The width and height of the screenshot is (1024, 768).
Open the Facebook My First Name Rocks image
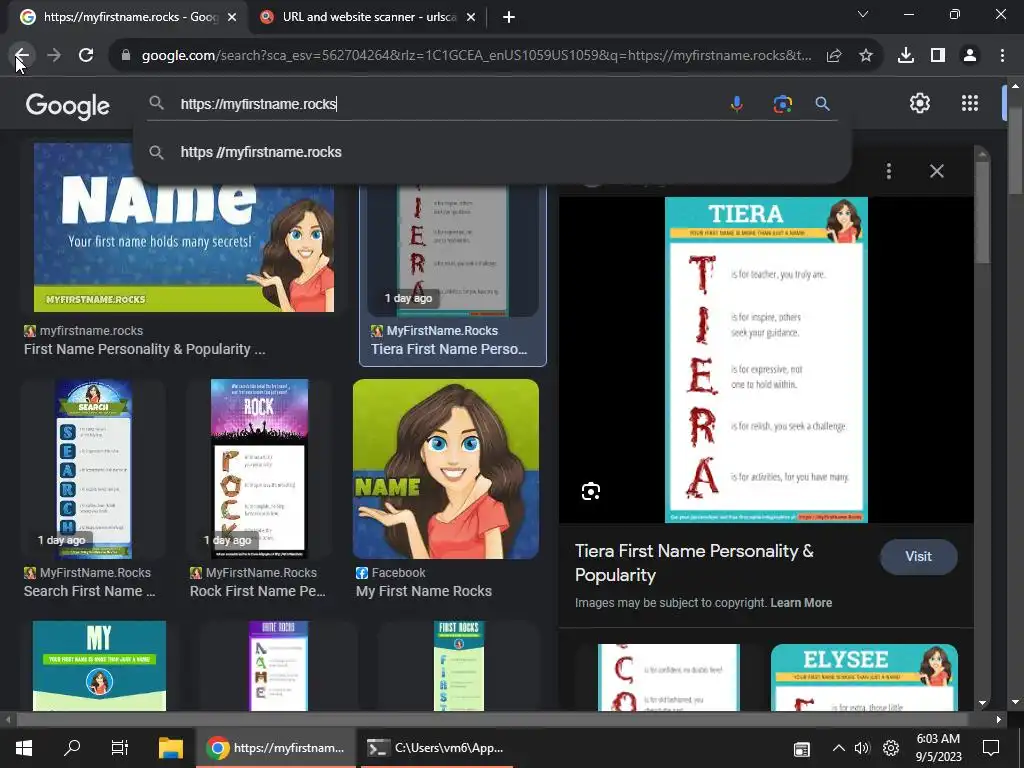coord(445,469)
